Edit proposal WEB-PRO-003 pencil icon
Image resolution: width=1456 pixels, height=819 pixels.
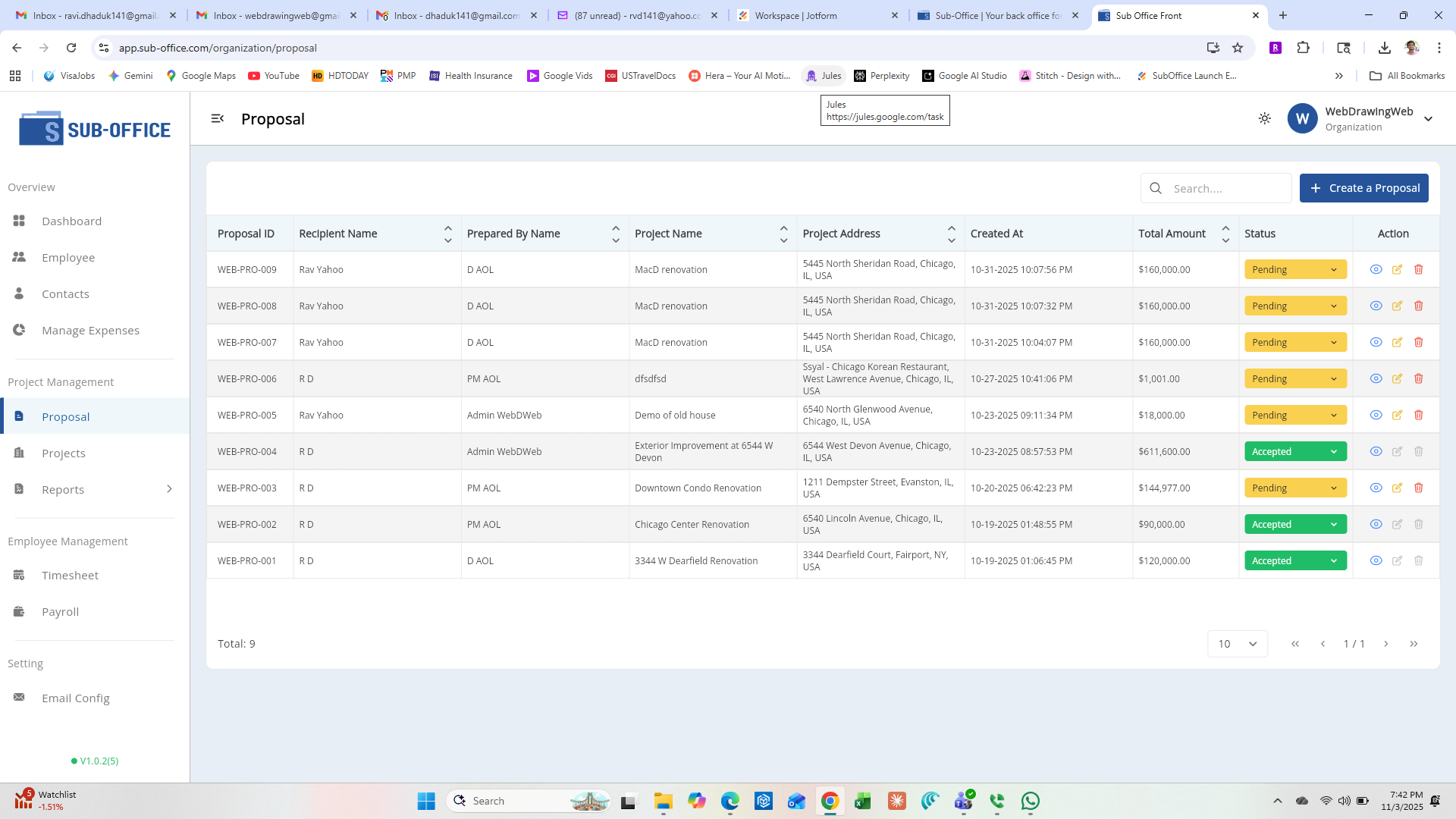(x=1397, y=488)
